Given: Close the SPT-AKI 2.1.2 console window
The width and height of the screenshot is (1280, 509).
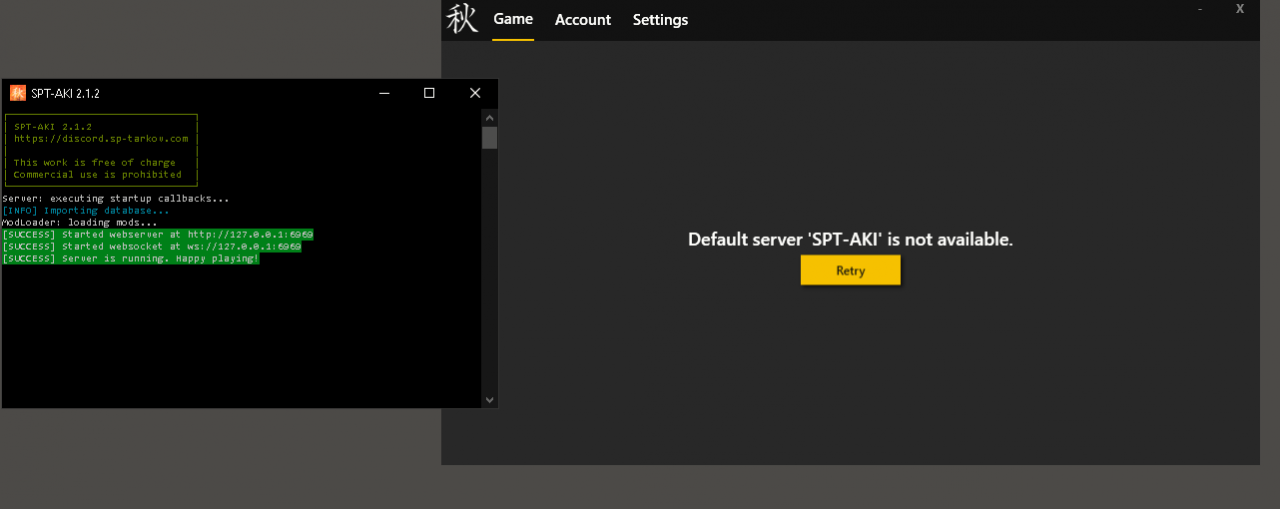Looking at the screenshot, I should tap(475, 93).
